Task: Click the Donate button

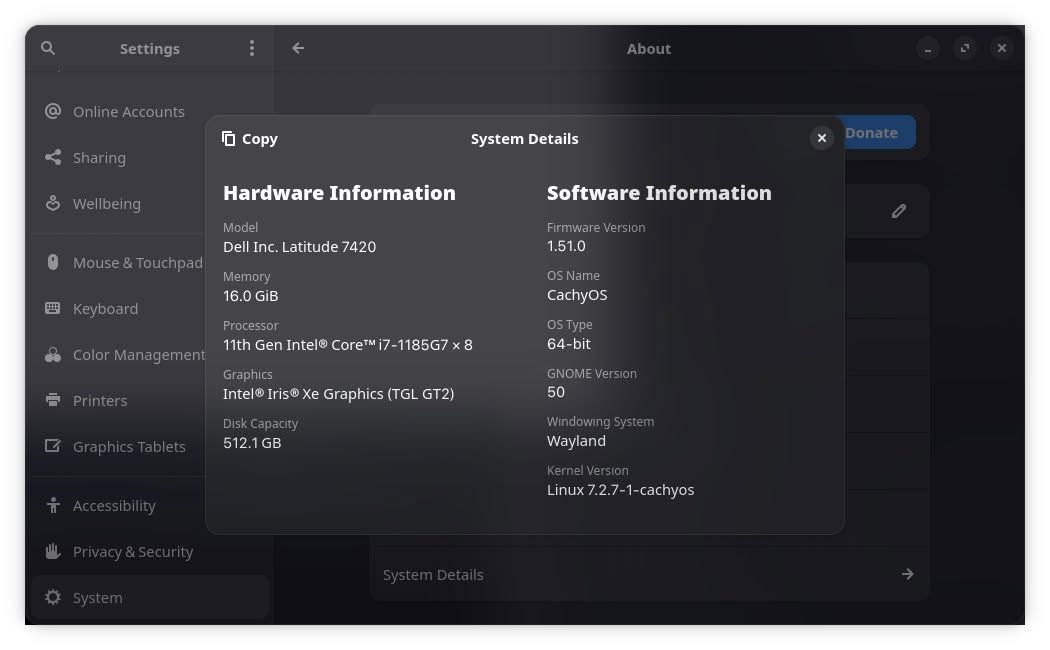Action: [x=877, y=133]
